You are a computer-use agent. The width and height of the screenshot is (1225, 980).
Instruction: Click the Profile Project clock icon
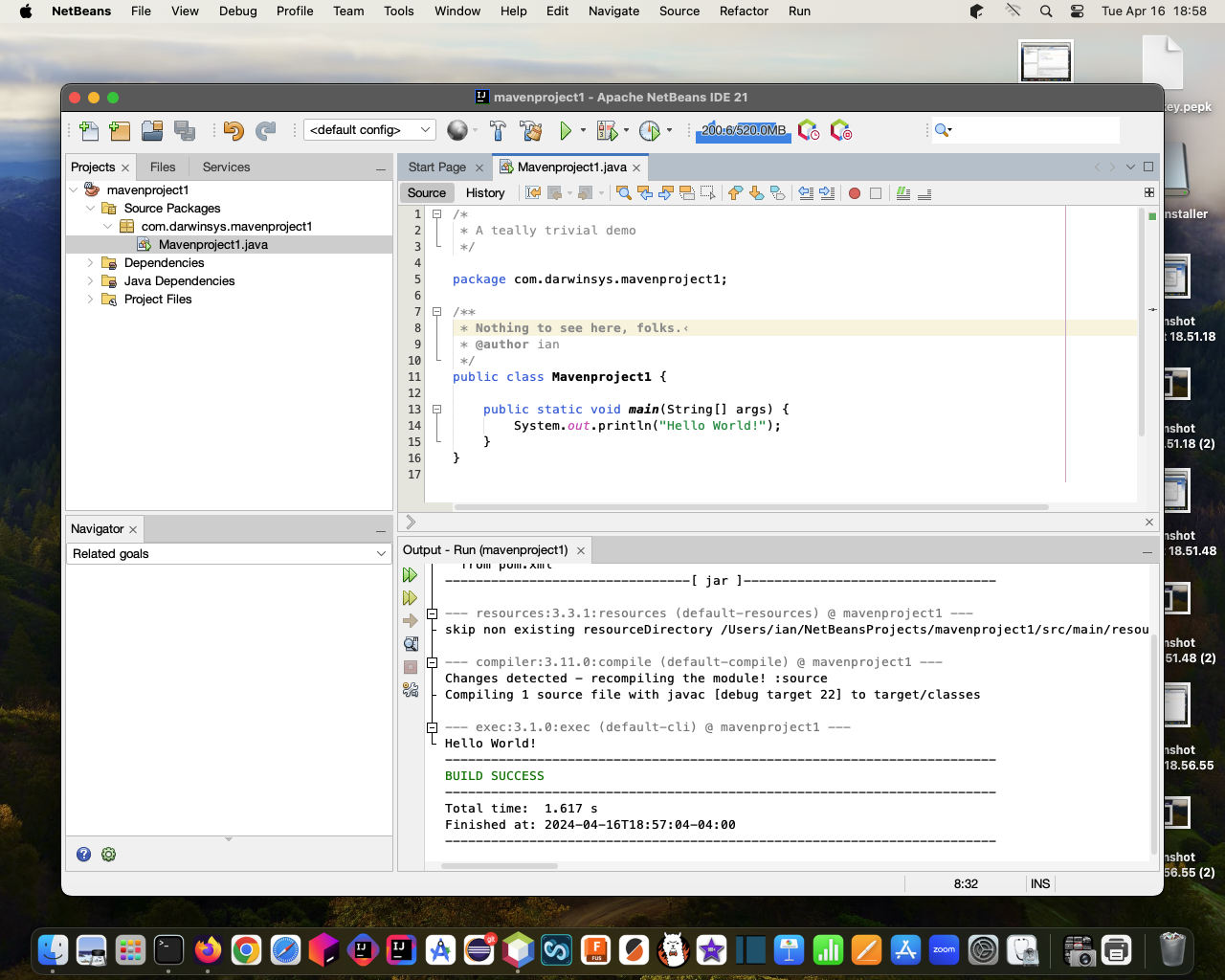(x=650, y=130)
